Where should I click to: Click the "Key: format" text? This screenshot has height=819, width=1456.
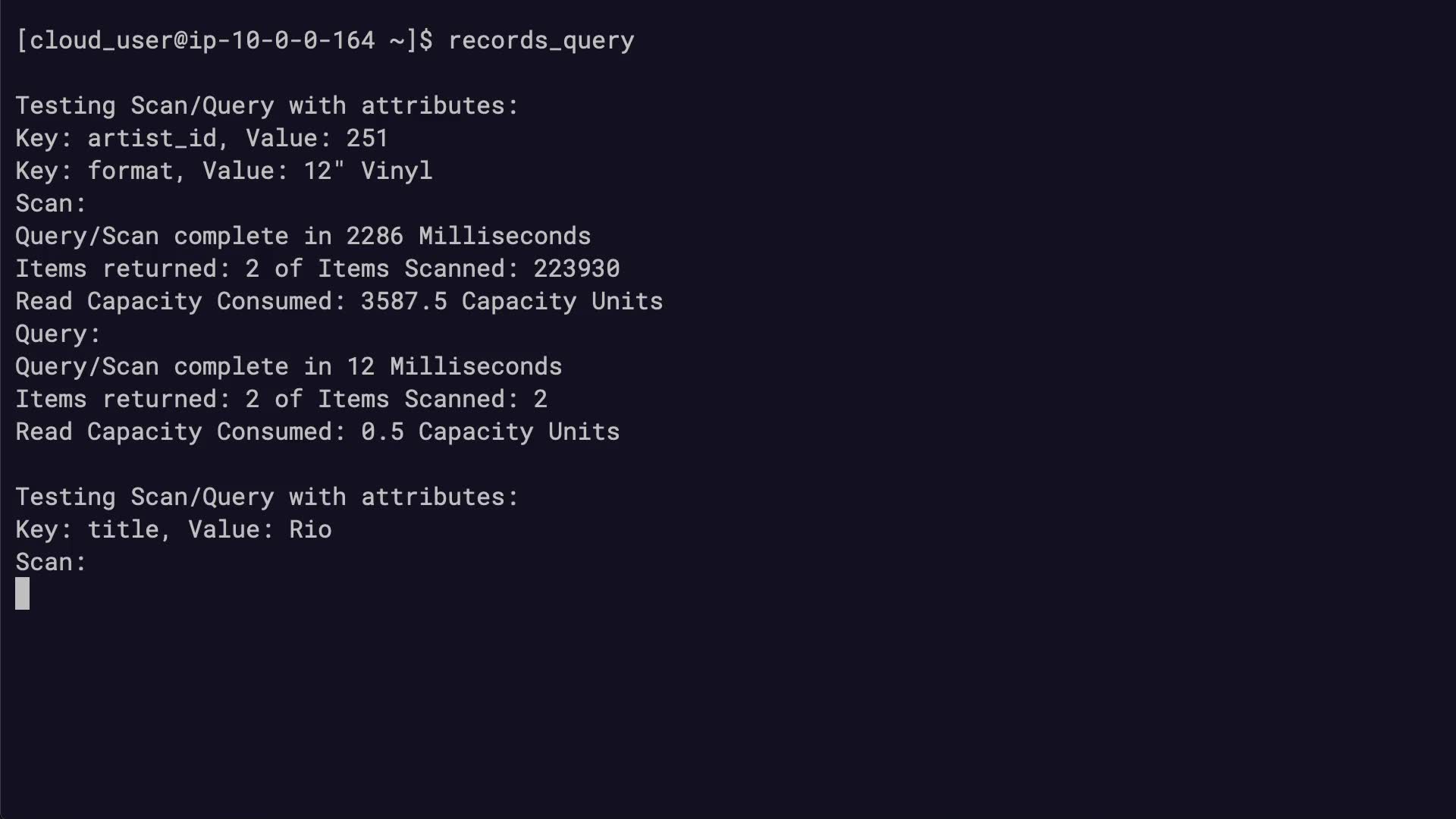tap(95, 171)
